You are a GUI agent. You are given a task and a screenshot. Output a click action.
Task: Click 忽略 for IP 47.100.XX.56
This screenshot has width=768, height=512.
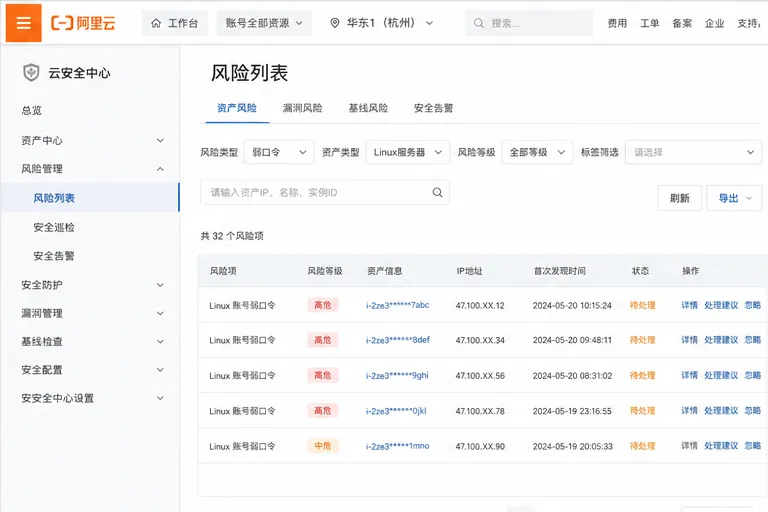tap(753, 375)
